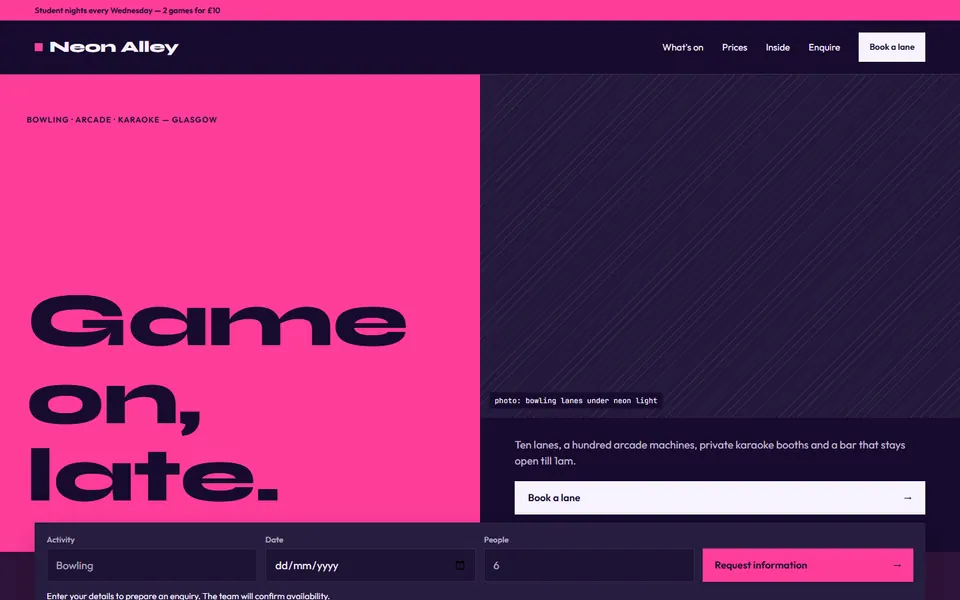Click the bowling lanes photo placeholder
Screen dimensions: 960x600
click(x=720, y=246)
